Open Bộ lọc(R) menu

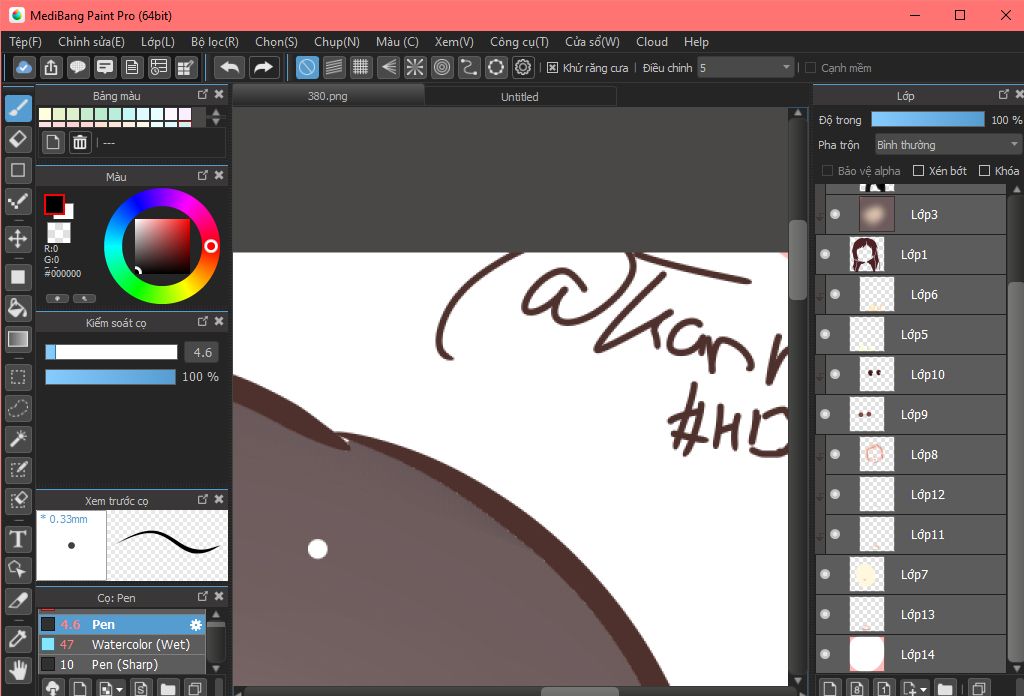(215, 42)
